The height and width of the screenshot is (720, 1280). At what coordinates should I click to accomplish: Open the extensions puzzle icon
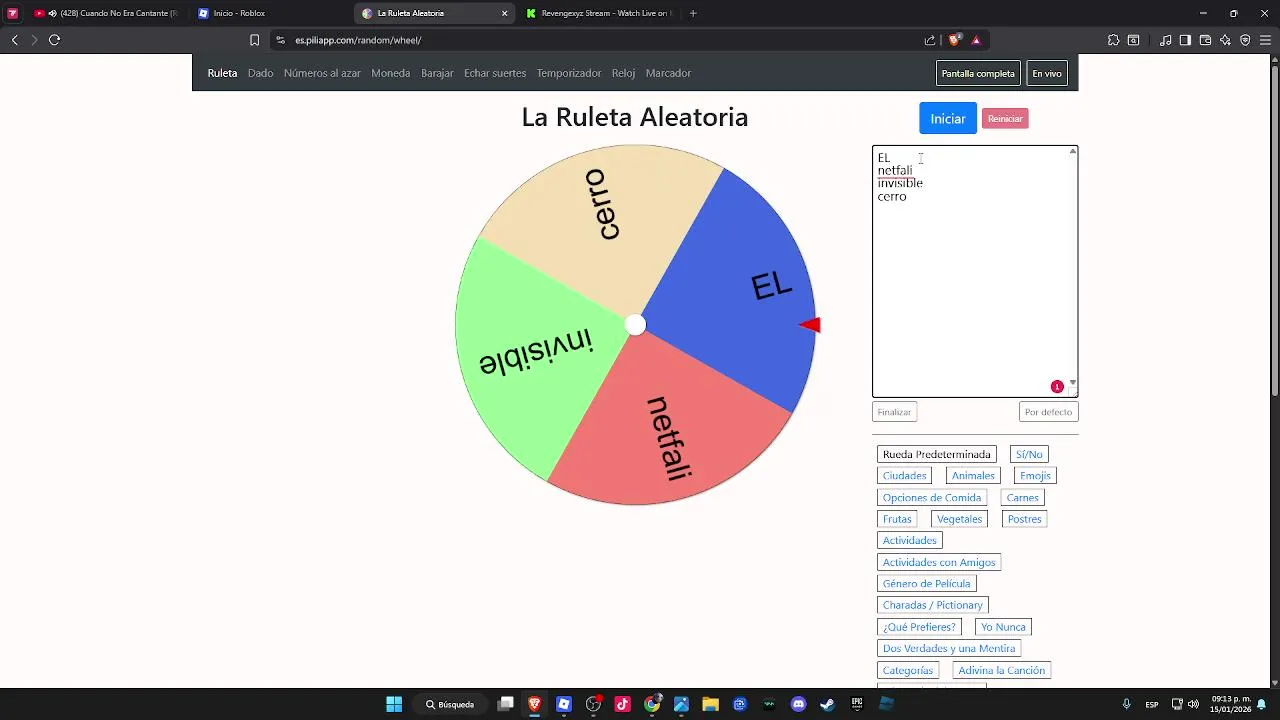point(1113,40)
